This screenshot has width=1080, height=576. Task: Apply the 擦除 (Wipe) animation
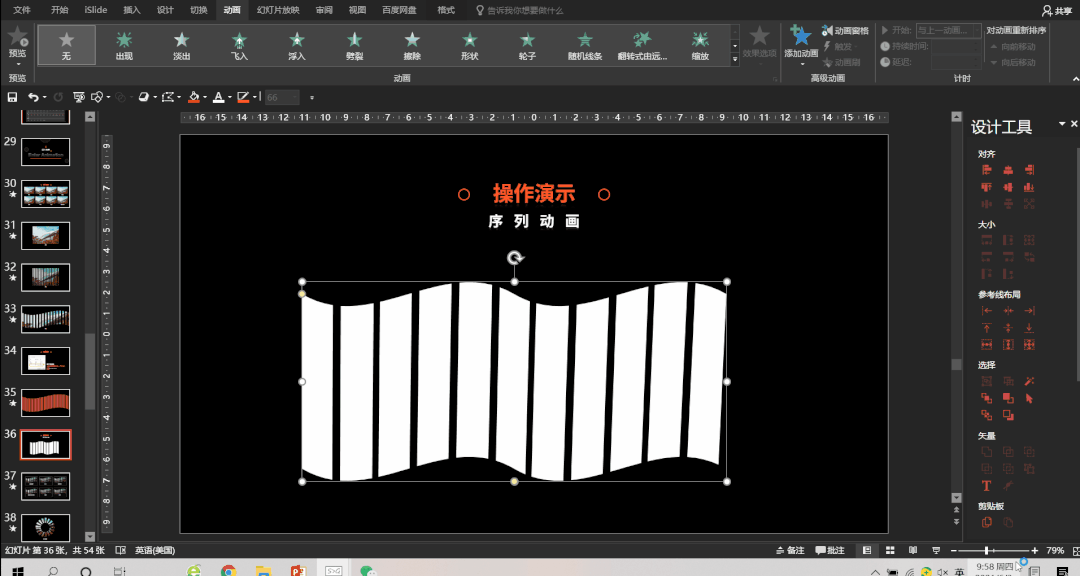click(412, 45)
